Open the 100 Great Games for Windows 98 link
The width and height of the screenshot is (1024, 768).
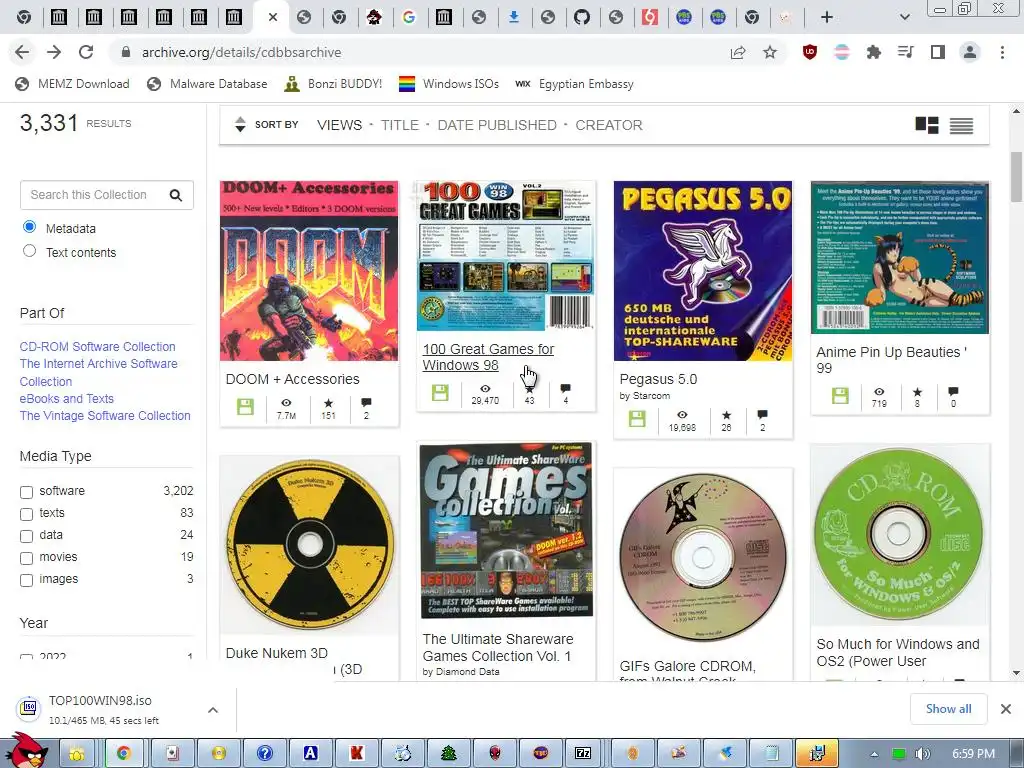coord(488,357)
